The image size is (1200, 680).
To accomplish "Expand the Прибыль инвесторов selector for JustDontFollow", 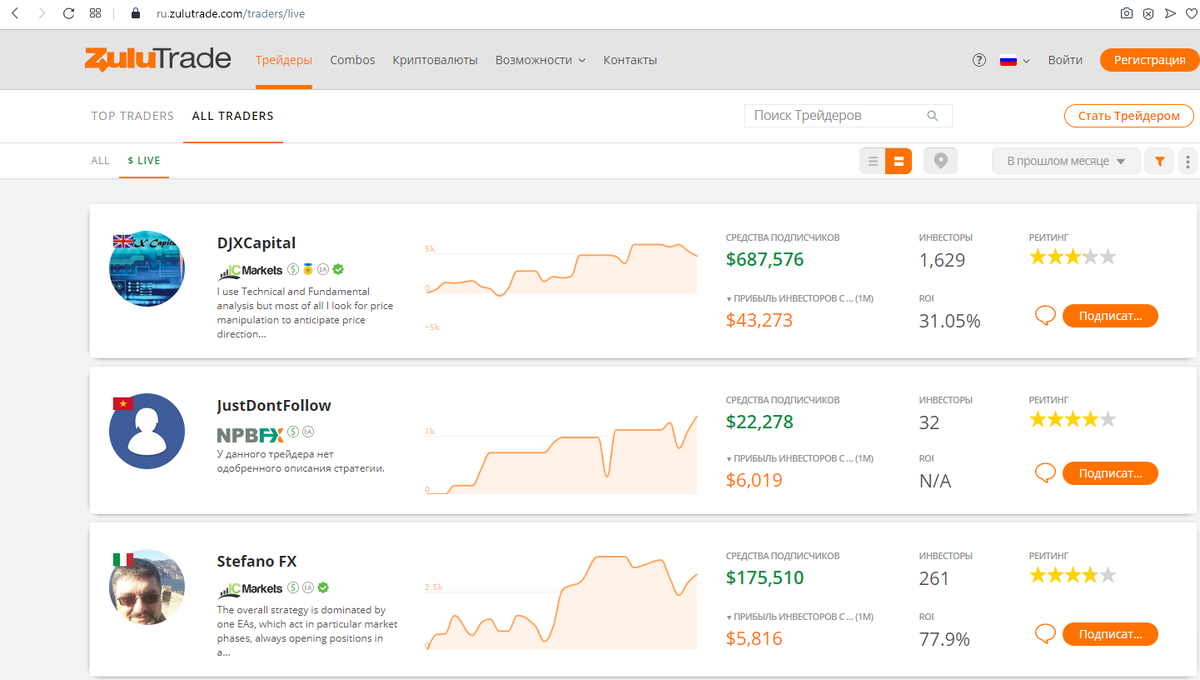I will point(800,458).
